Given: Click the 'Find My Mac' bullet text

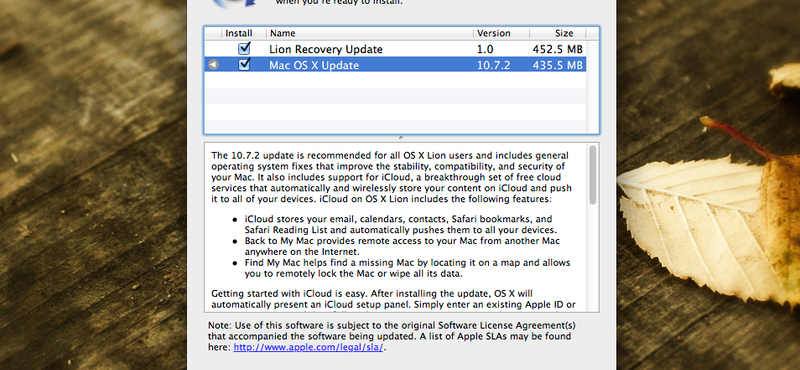Looking at the screenshot, I should (x=407, y=268).
